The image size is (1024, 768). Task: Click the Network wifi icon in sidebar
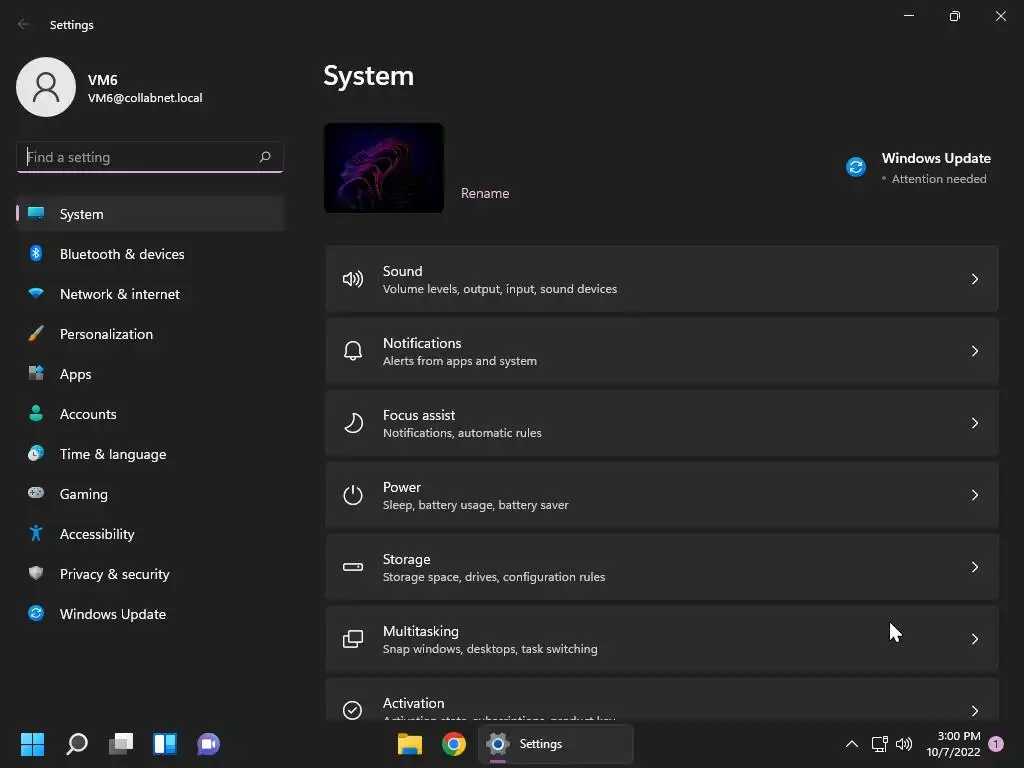(x=36, y=293)
